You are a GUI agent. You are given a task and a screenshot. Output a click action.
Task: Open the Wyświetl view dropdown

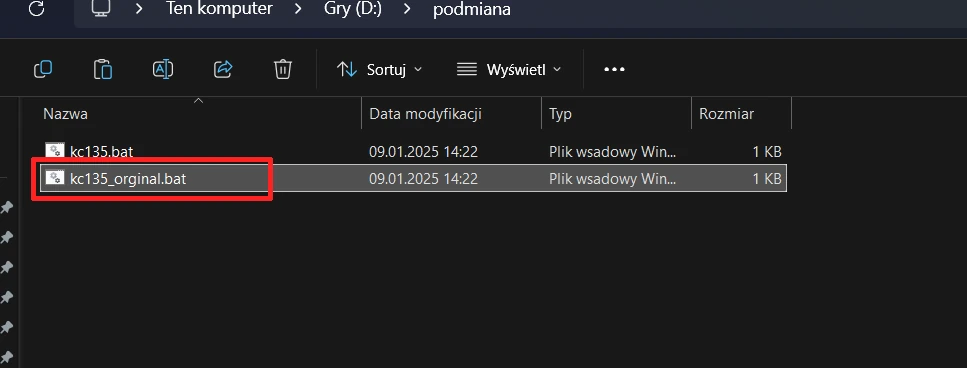(x=509, y=70)
